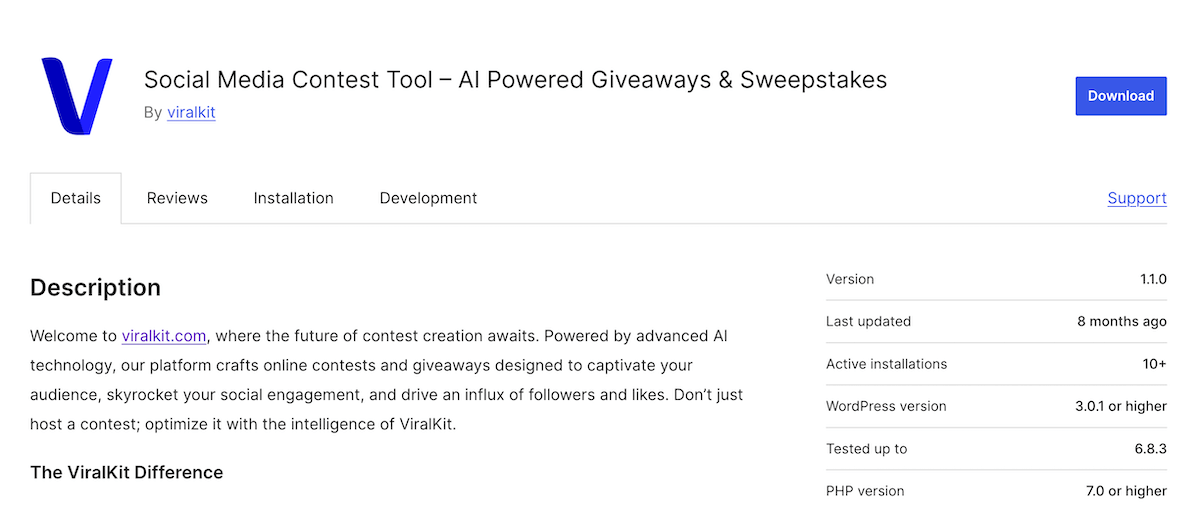Click the Version 1.1.0 row

[x=996, y=279]
